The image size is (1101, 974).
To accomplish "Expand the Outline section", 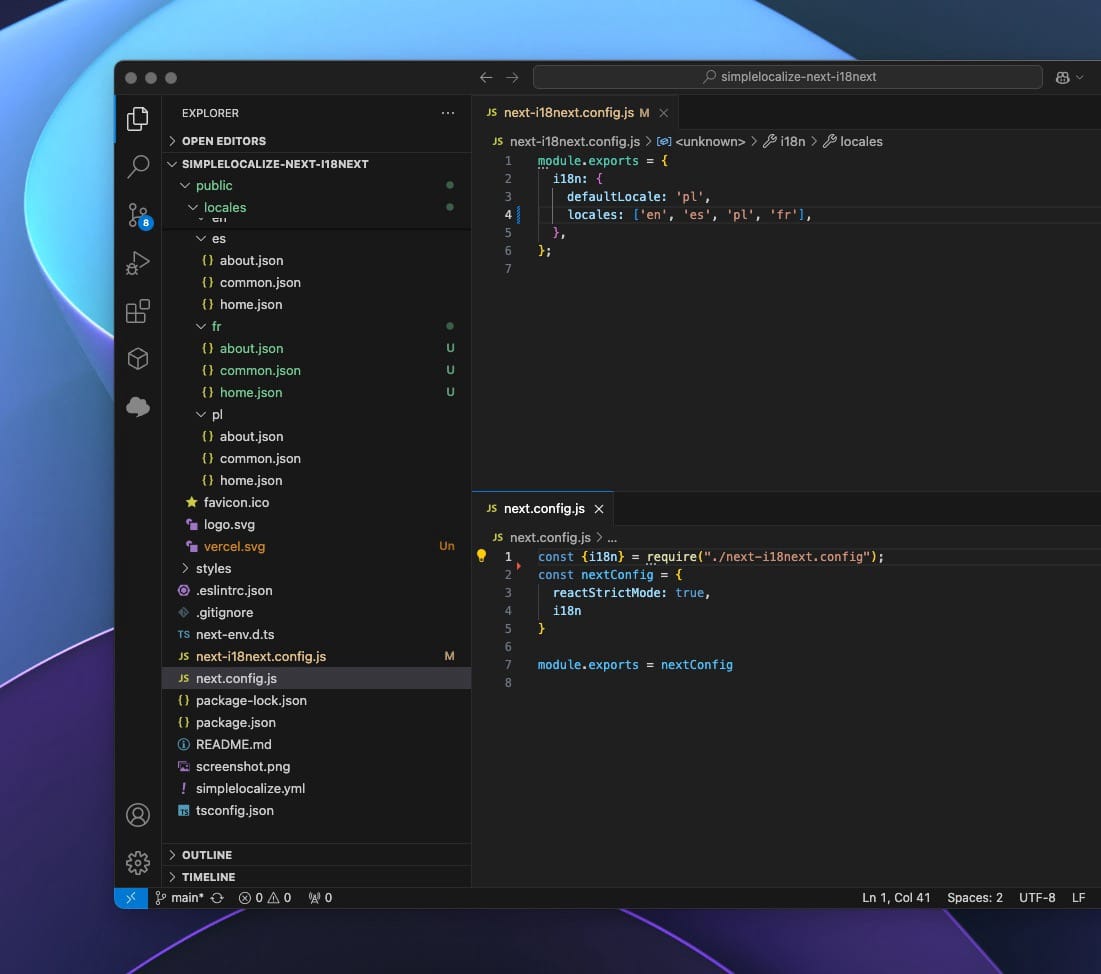I will [x=206, y=855].
